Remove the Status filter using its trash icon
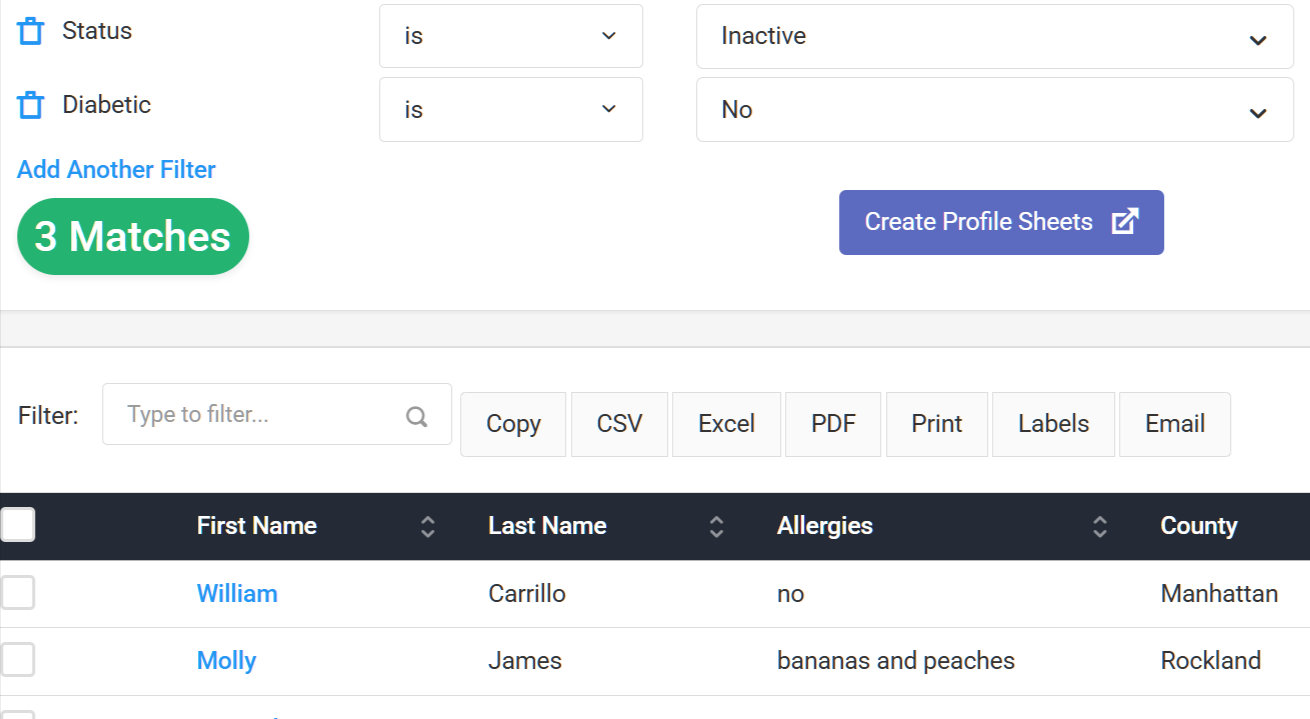Image resolution: width=1310 pixels, height=719 pixels. coord(30,30)
